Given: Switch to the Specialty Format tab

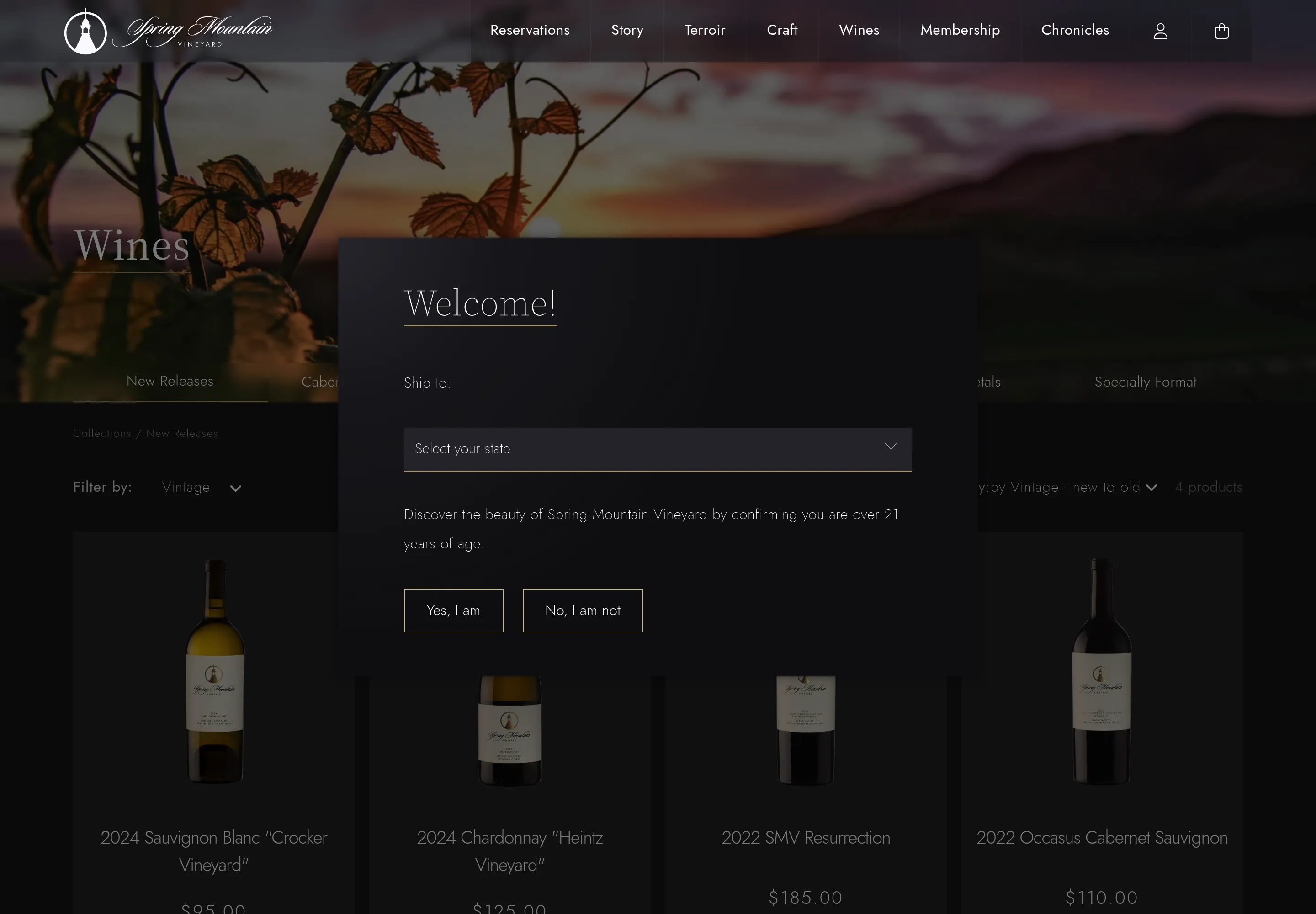Looking at the screenshot, I should tap(1146, 382).
